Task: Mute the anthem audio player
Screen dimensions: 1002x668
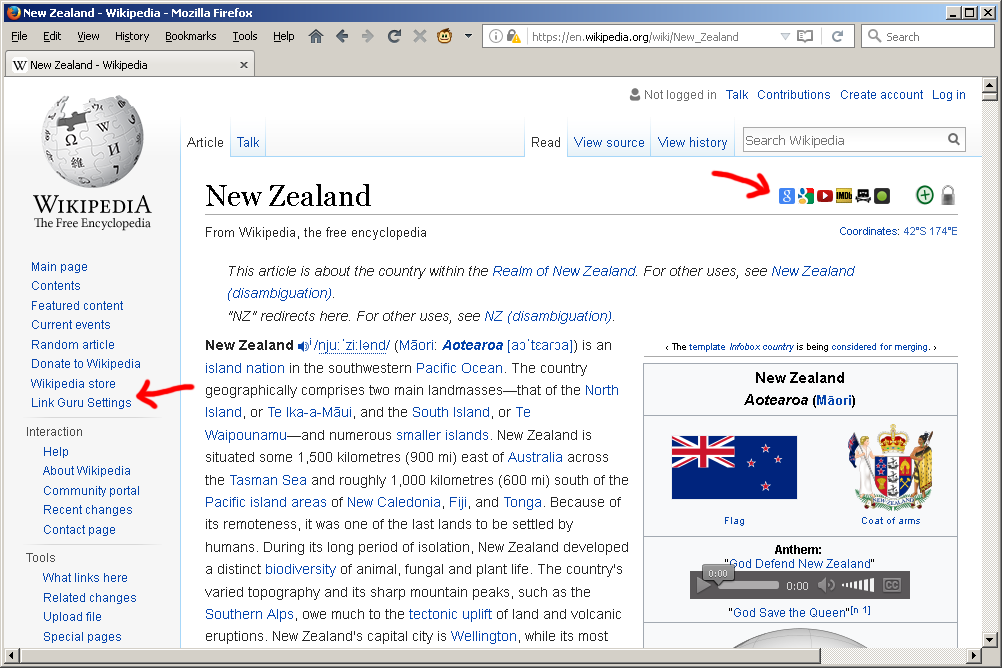Action: pos(826,586)
